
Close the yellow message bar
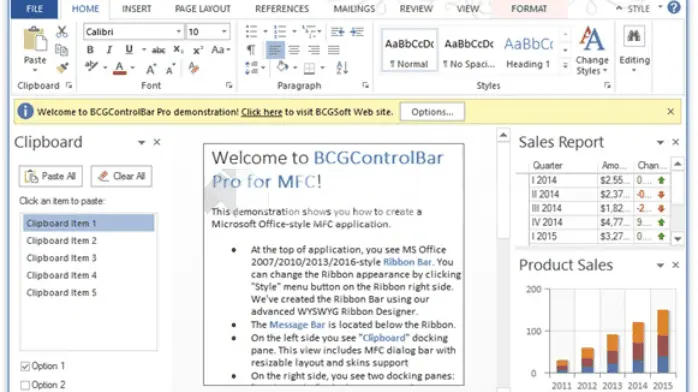(x=670, y=112)
